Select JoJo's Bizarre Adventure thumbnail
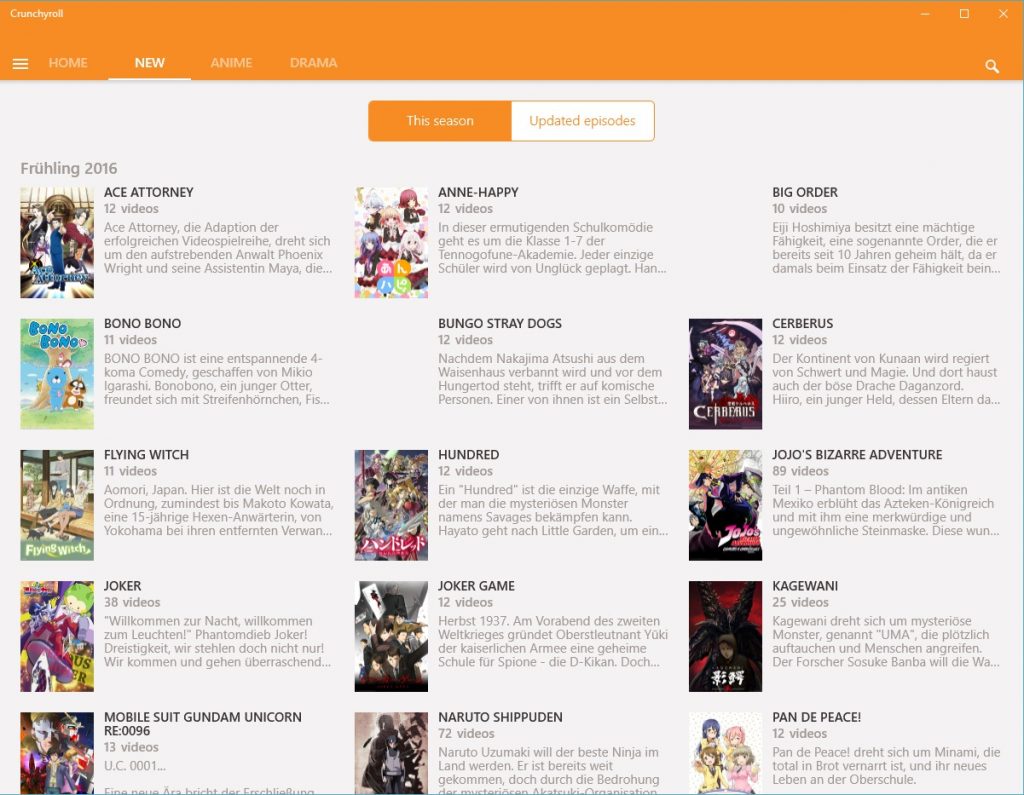 pos(725,504)
